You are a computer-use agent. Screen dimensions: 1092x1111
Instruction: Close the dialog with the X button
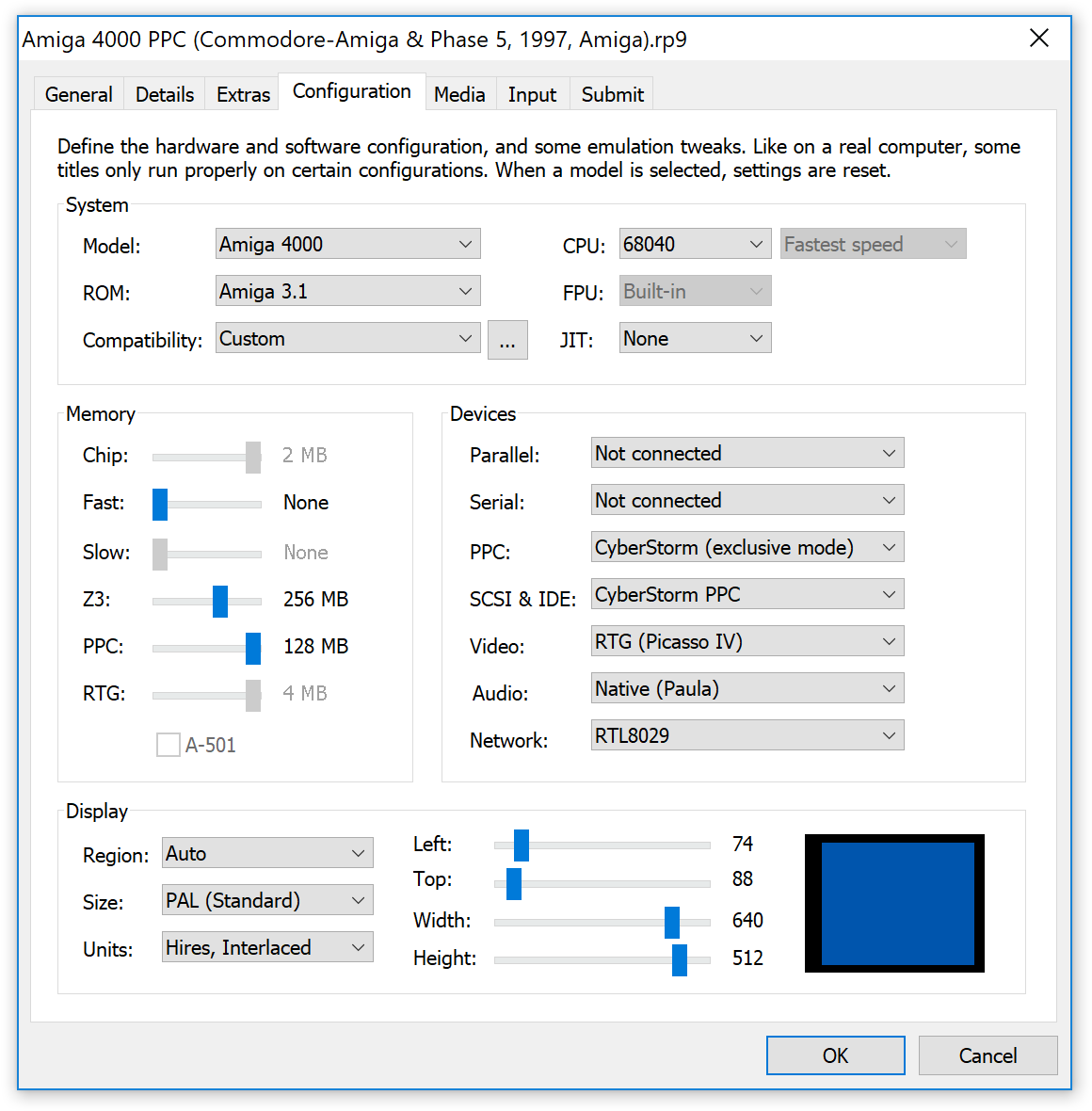coord(1039,38)
